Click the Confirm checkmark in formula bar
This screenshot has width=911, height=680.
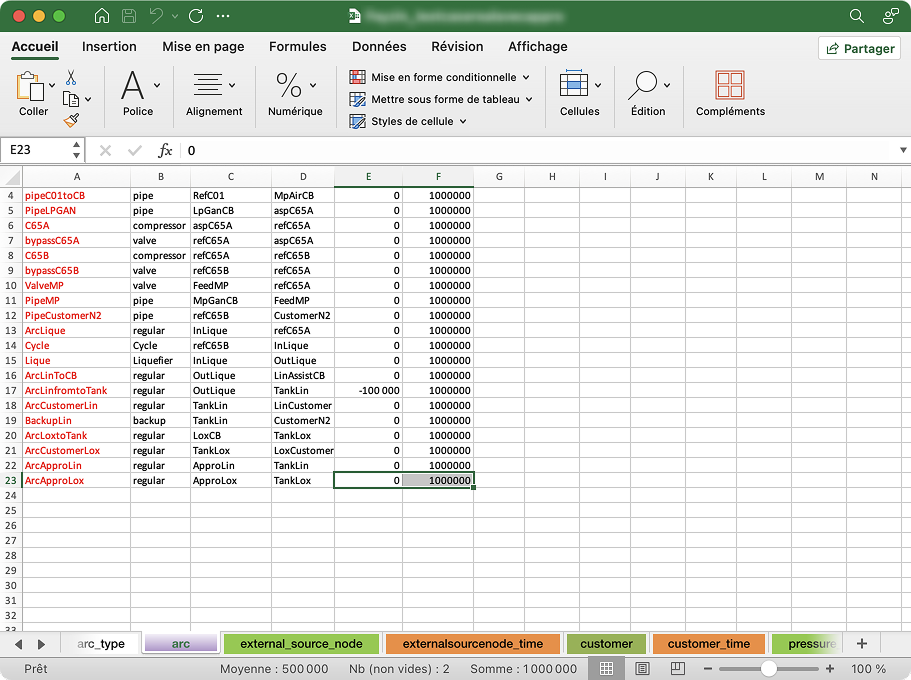tap(135, 151)
